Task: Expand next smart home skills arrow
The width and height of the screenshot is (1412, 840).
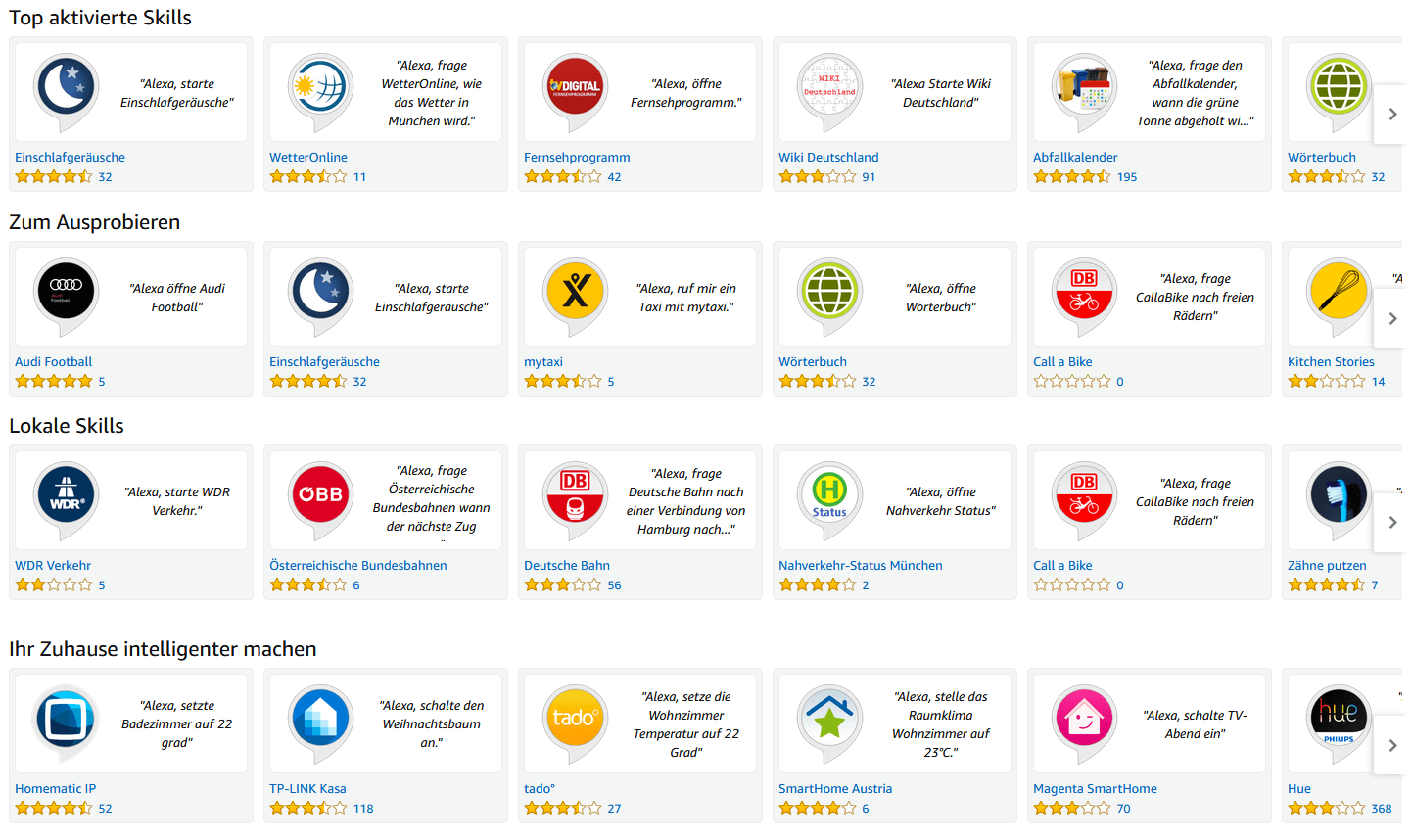Action: [1392, 746]
